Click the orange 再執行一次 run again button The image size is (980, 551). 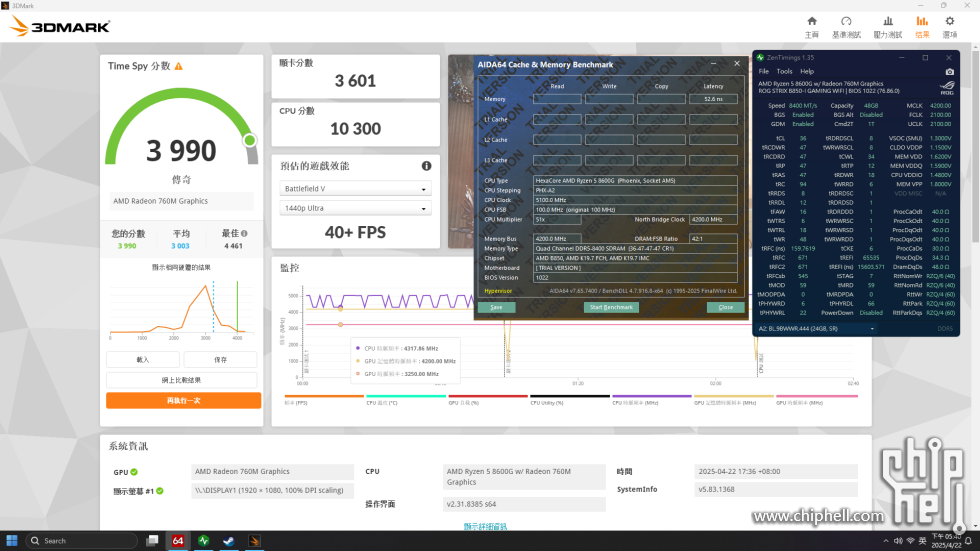(x=183, y=400)
